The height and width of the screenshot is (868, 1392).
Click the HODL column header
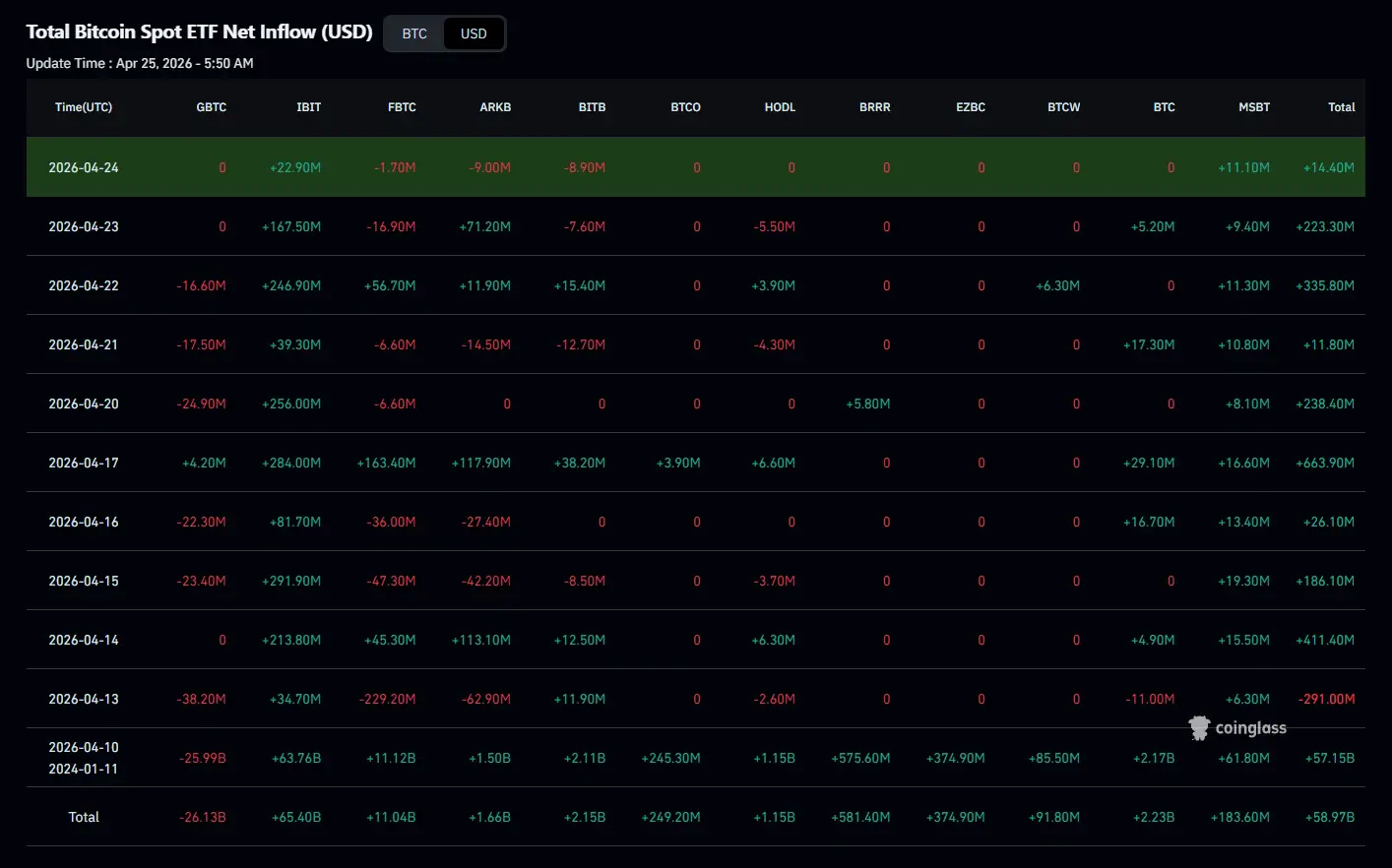[x=780, y=107]
